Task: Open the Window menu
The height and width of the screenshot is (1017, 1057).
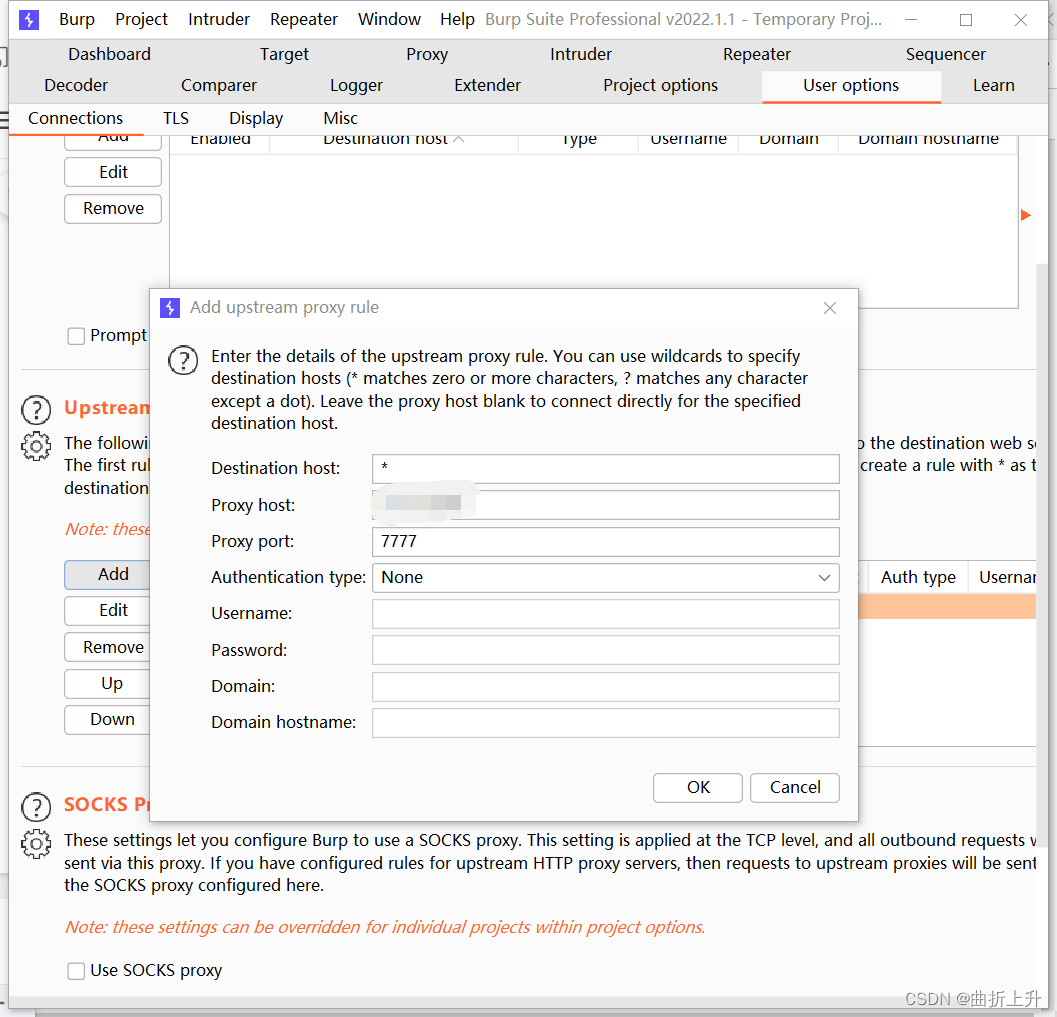Action: pyautogui.click(x=389, y=20)
